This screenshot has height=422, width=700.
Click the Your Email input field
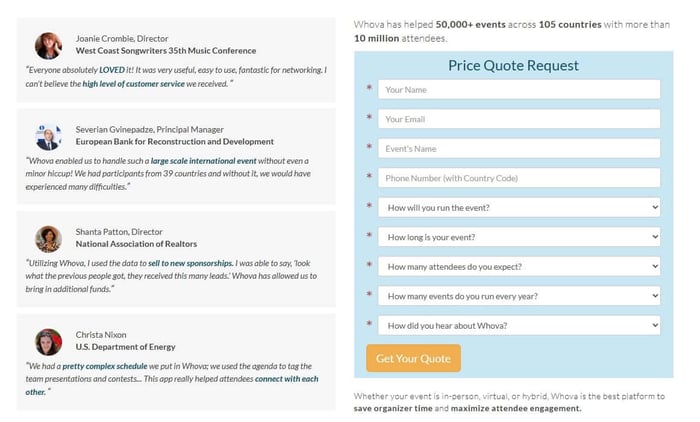pyautogui.click(x=519, y=119)
